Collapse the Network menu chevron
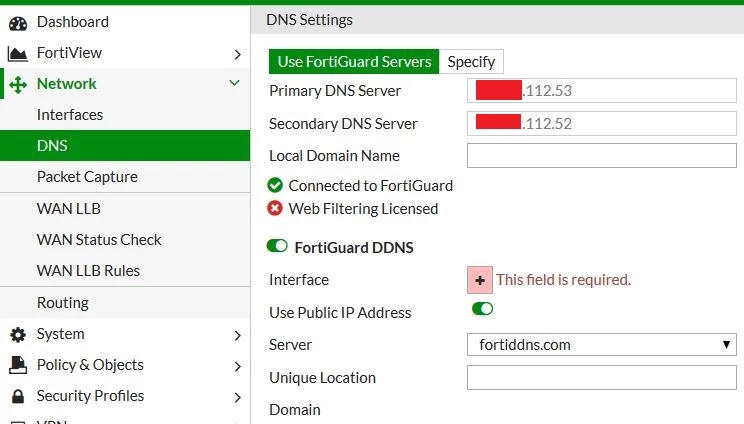The image size is (744, 424). 234,83
